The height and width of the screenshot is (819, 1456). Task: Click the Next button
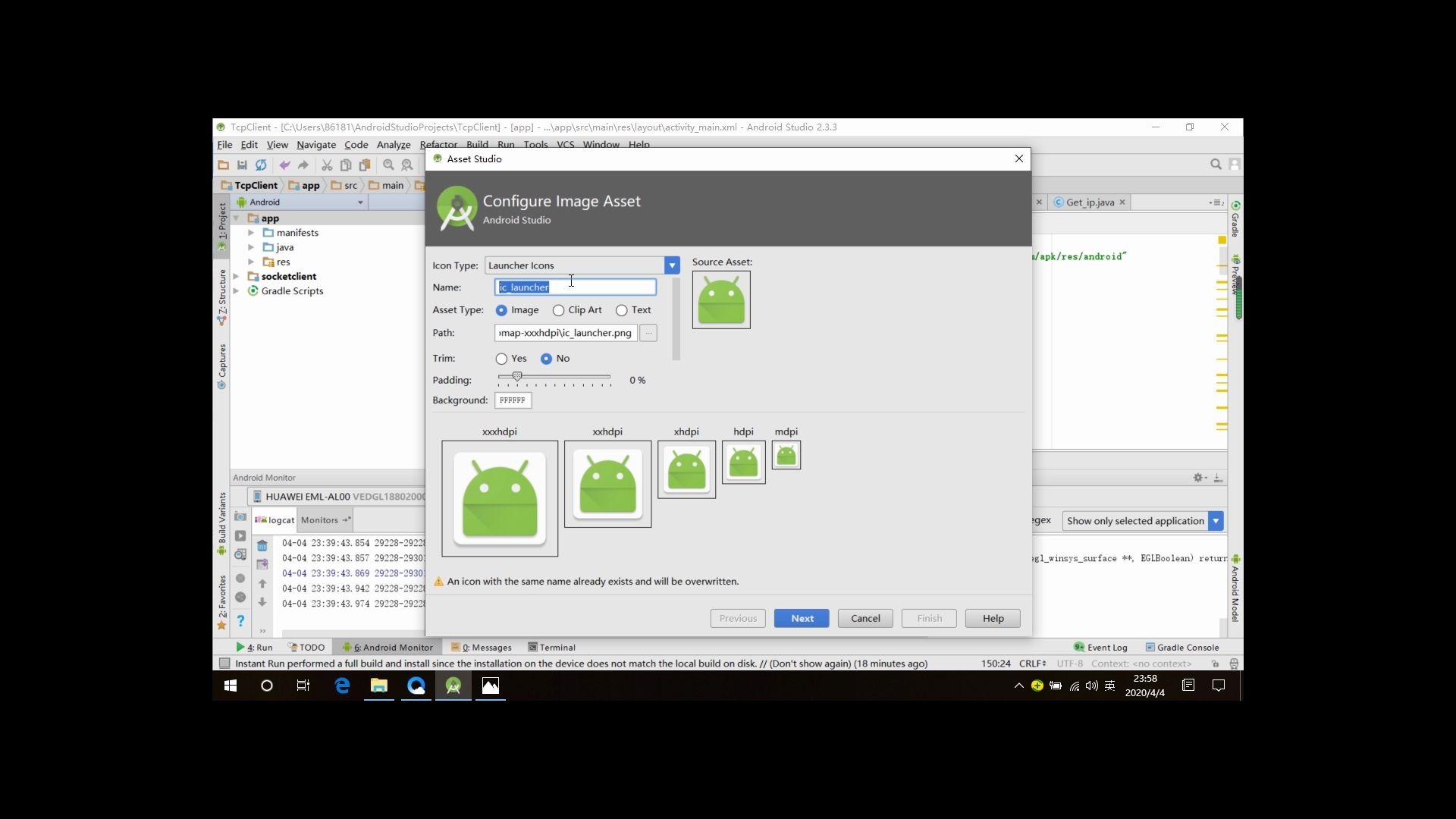pos(802,618)
